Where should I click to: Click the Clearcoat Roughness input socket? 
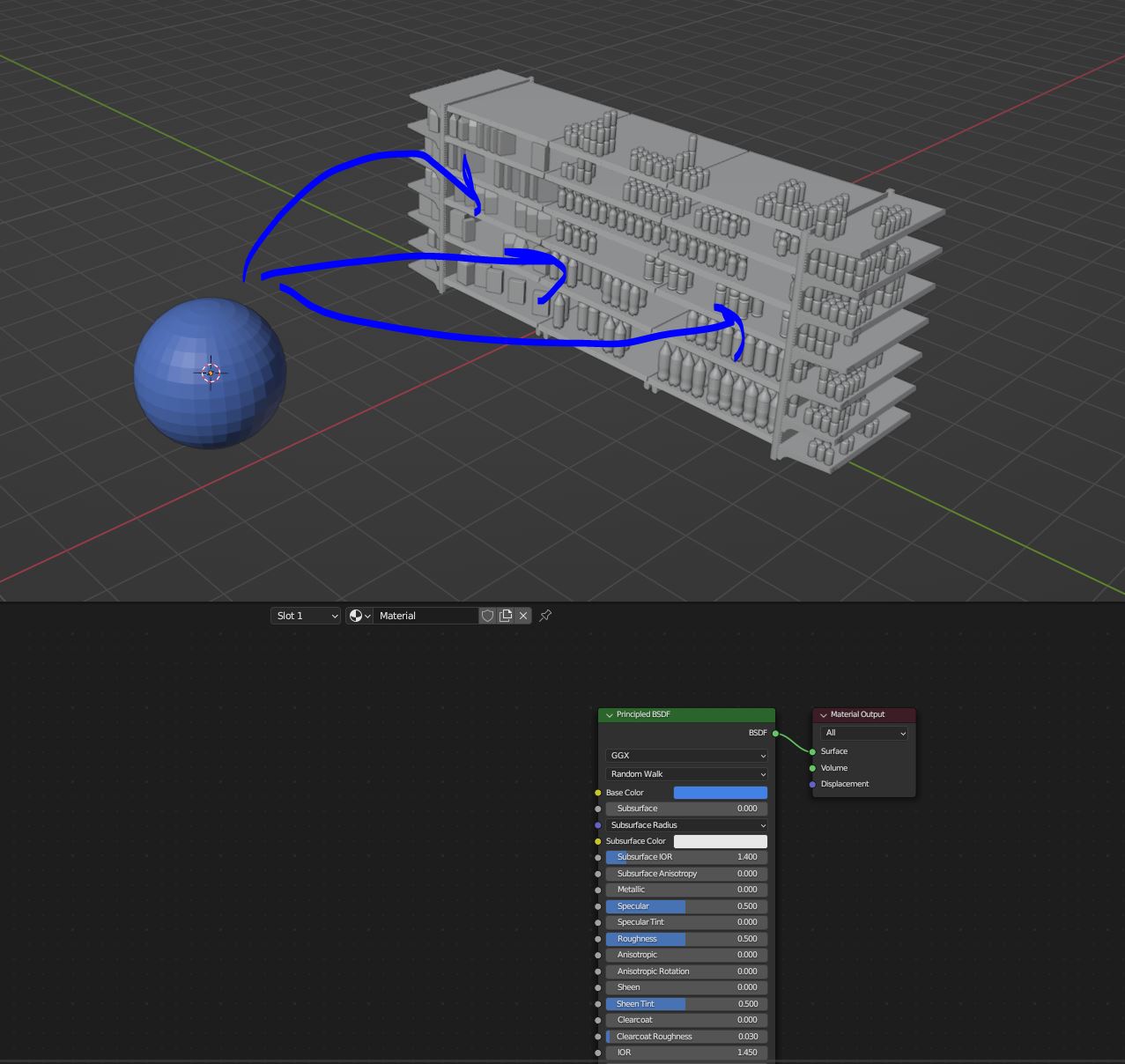coord(598,1037)
